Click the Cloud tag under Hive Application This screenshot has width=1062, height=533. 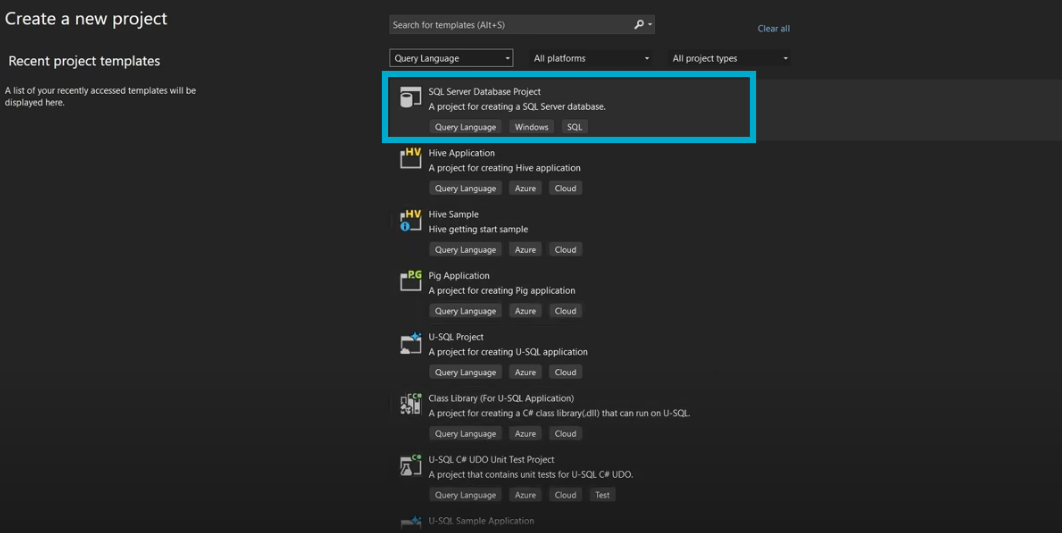(x=566, y=188)
